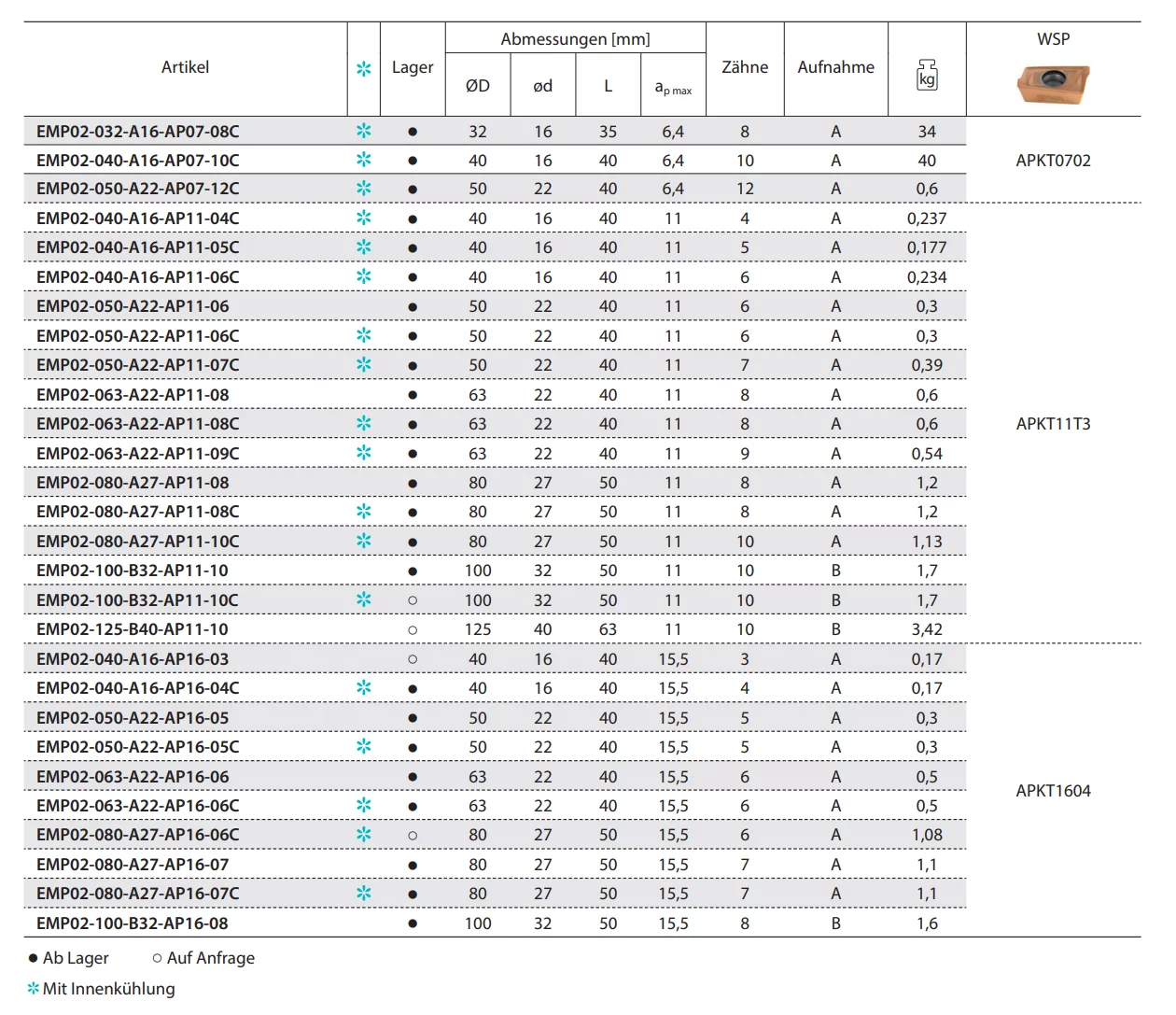Screen dimensions: 1176x1015
Task: Select the Zähne column header
Action: click(x=745, y=67)
